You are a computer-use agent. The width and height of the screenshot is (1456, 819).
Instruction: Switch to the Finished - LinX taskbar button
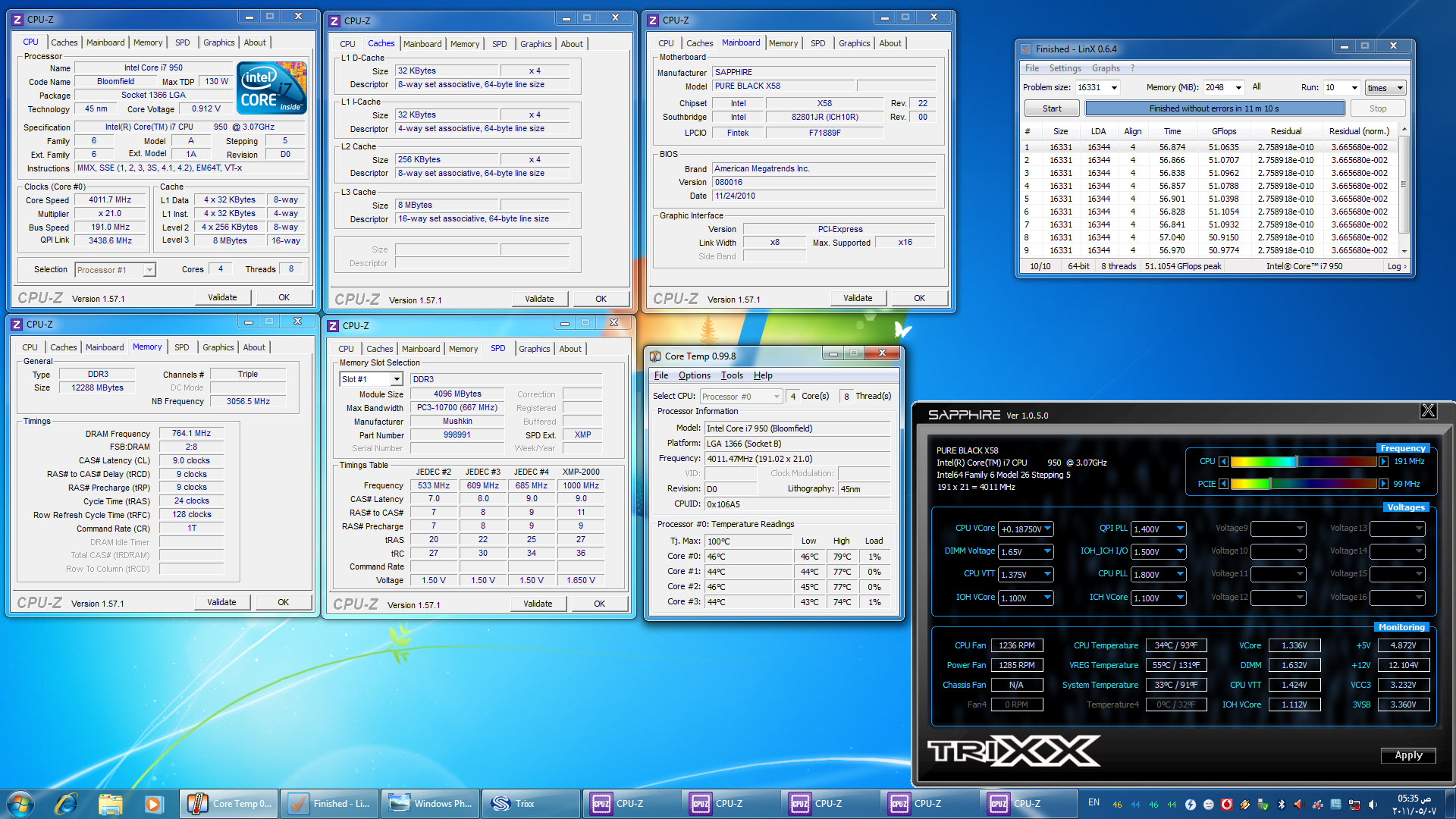click(329, 804)
